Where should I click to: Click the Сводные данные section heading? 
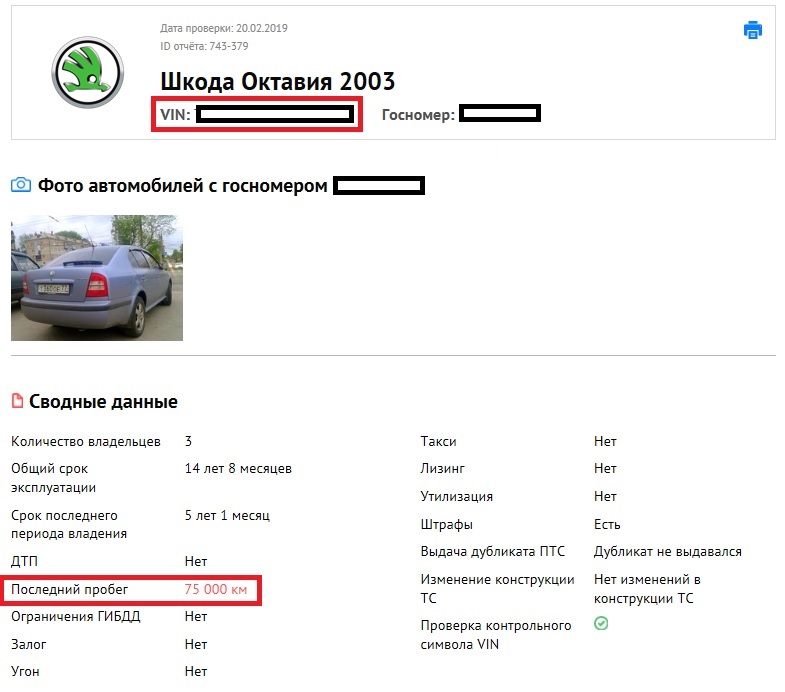point(103,402)
